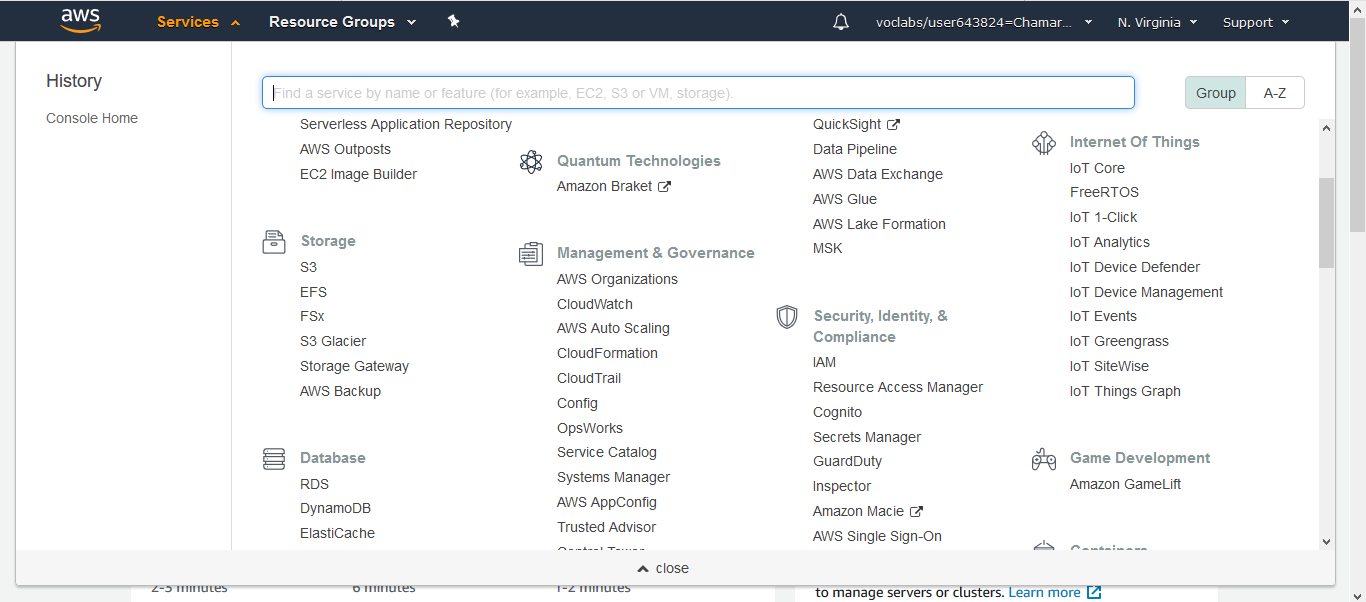Open EC2 Image Builder

(358, 174)
